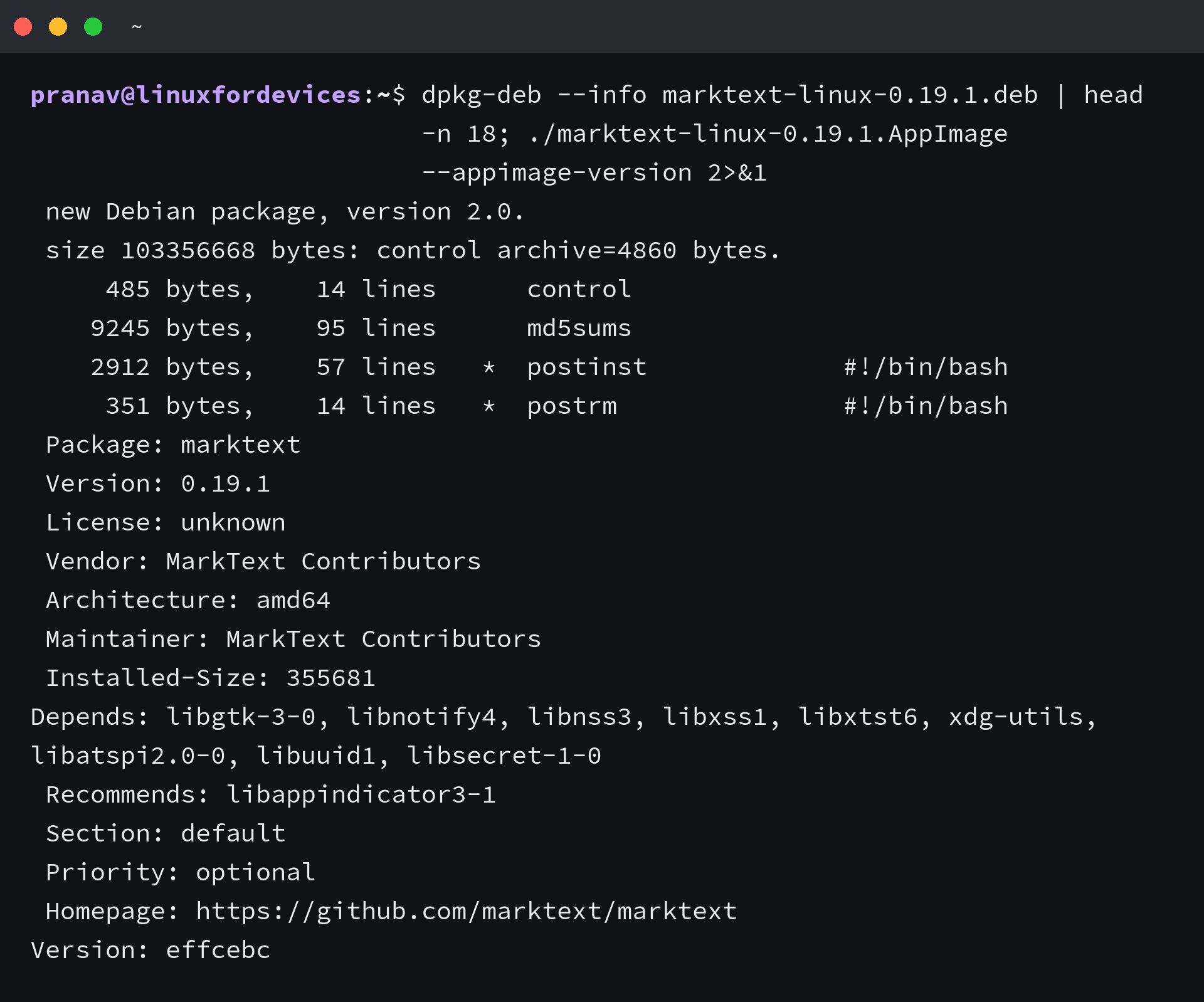Viewport: 1204px width, 1002px height.
Task: Click the 'Version: effcebc' line
Action: click(x=150, y=951)
